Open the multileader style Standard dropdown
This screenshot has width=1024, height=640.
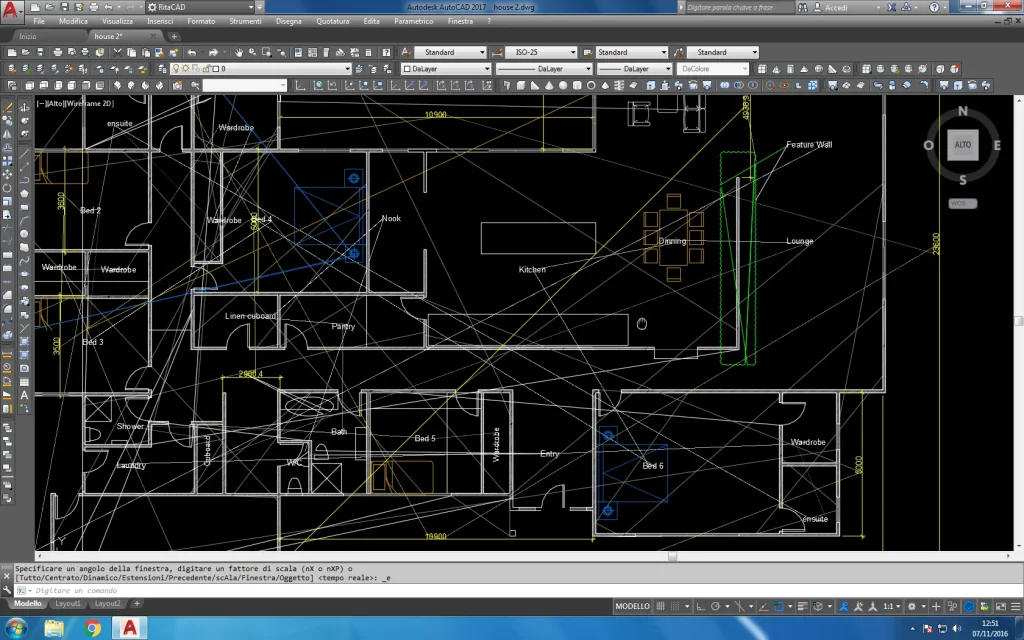pyautogui.click(x=754, y=52)
